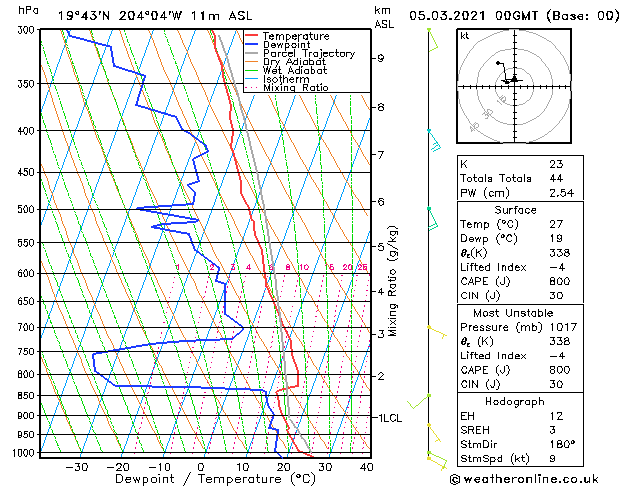Click the 'Pressure (mb)' value 1017
The image size is (629, 486).
[x=563, y=328]
